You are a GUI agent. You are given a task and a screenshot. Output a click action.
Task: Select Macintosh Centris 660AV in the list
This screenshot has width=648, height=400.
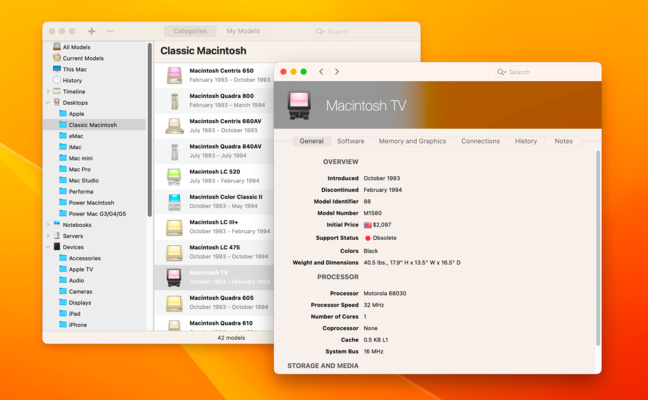click(214, 126)
